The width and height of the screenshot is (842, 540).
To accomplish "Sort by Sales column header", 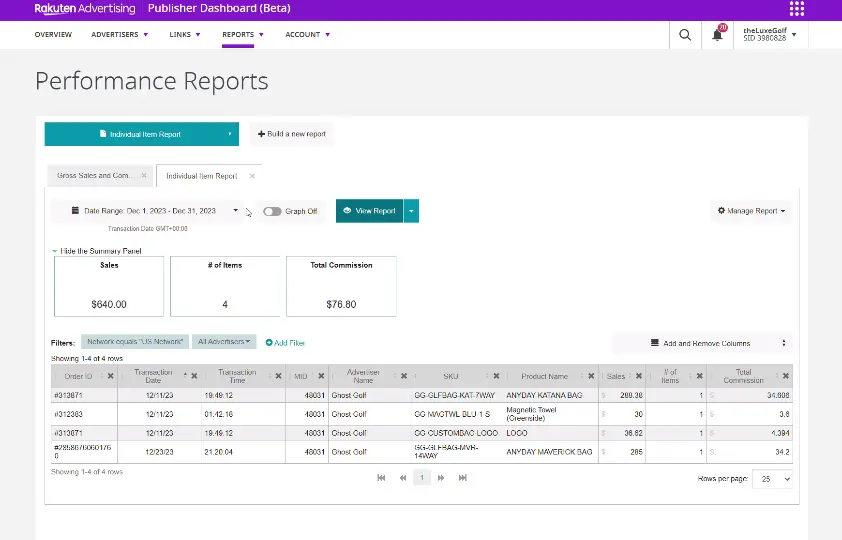I will coord(615,376).
